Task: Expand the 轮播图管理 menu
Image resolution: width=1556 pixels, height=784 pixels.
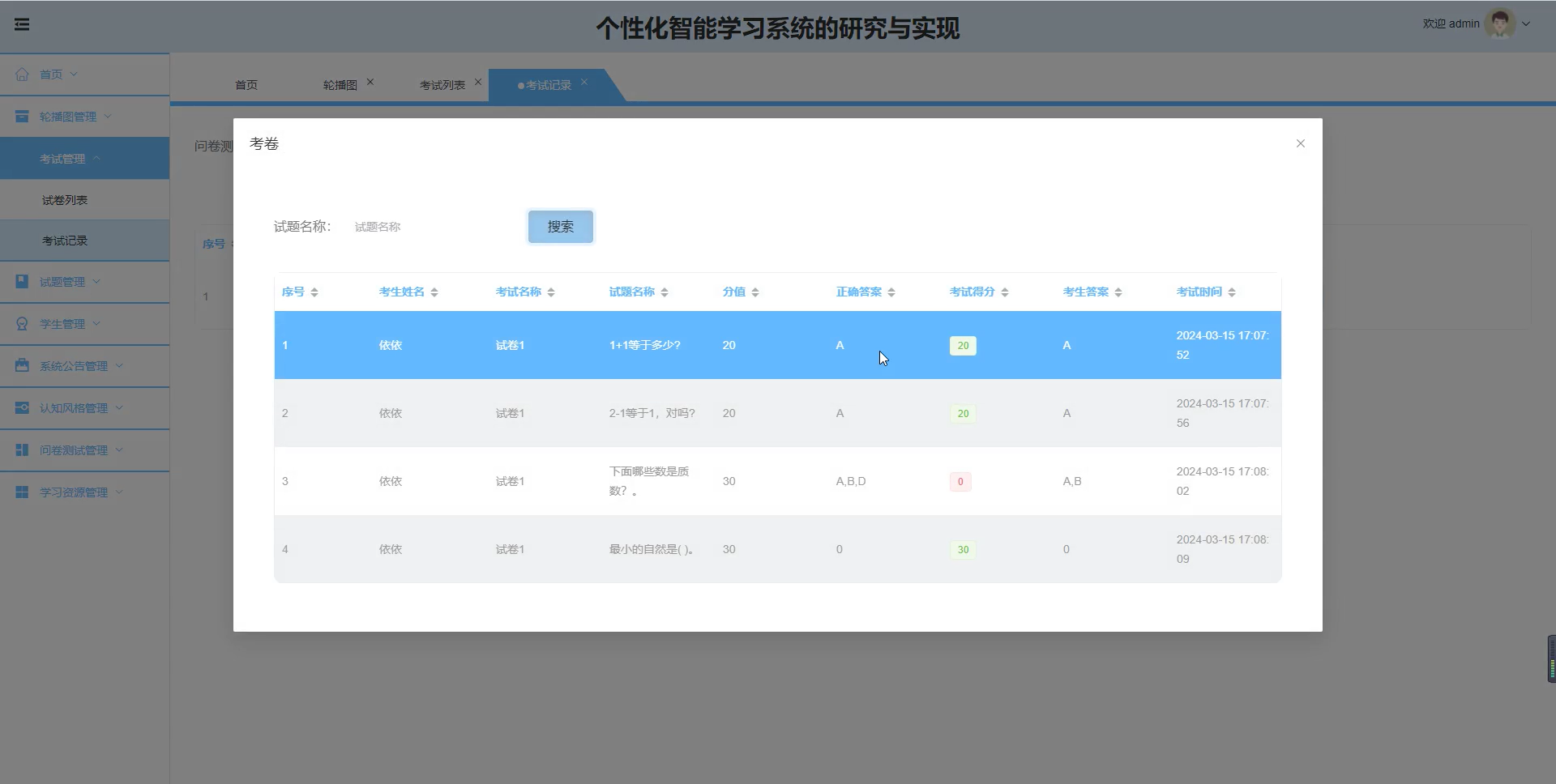Action: (69, 116)
